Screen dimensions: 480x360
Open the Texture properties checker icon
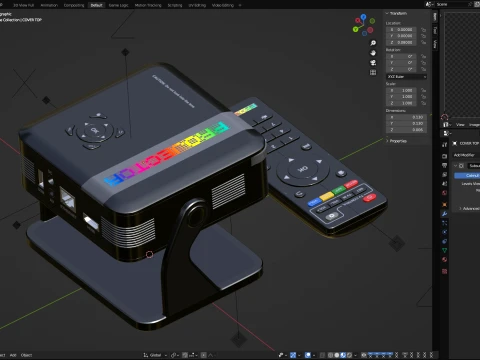pyautogui.click(x=444, y=271)
